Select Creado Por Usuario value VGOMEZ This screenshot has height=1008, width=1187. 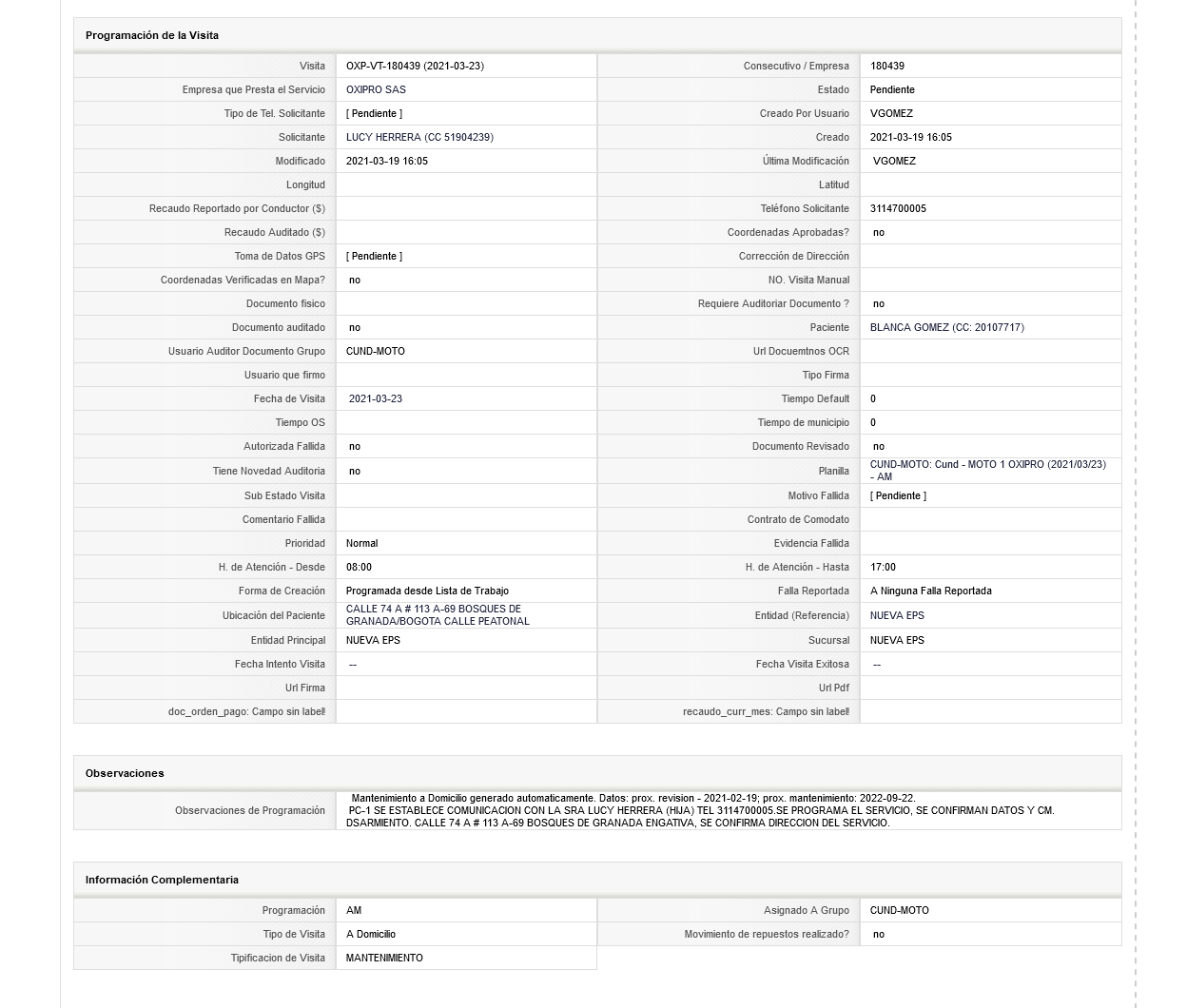891,113
